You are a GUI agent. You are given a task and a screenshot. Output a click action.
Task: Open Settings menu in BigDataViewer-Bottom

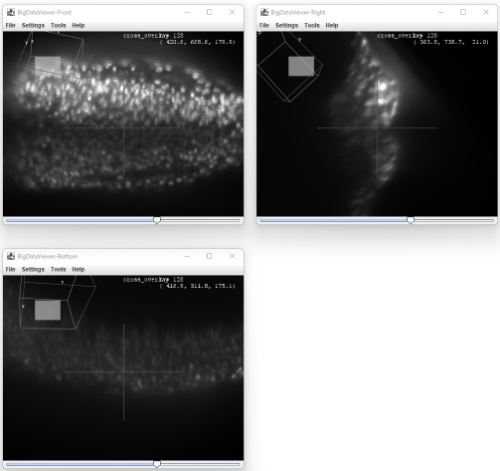click(33, 269)
